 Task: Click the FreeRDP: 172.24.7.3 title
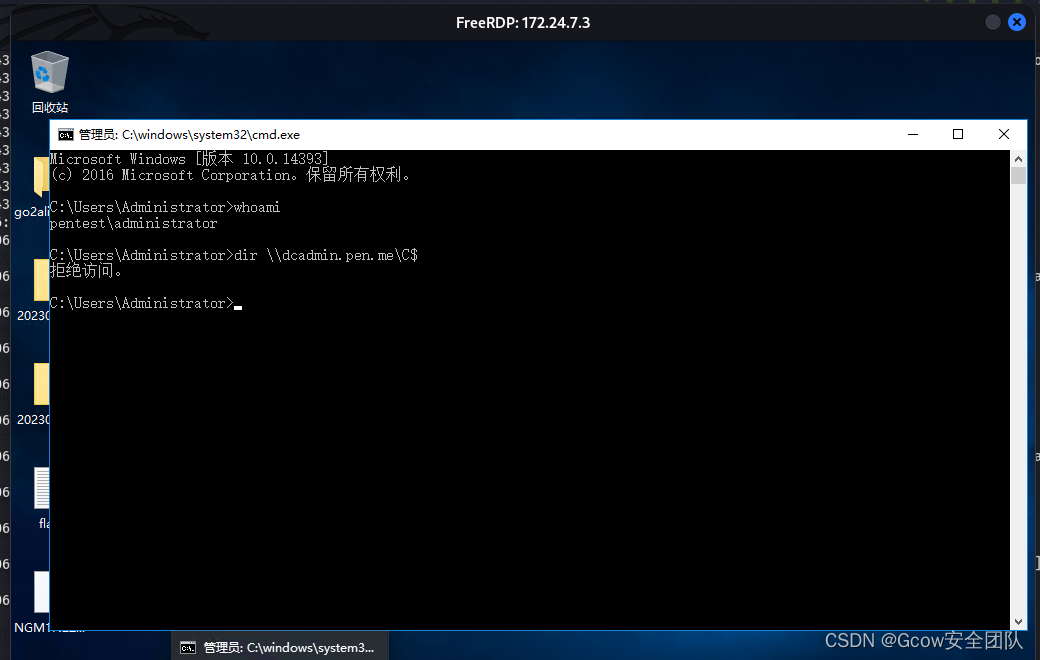click(523, 23)
